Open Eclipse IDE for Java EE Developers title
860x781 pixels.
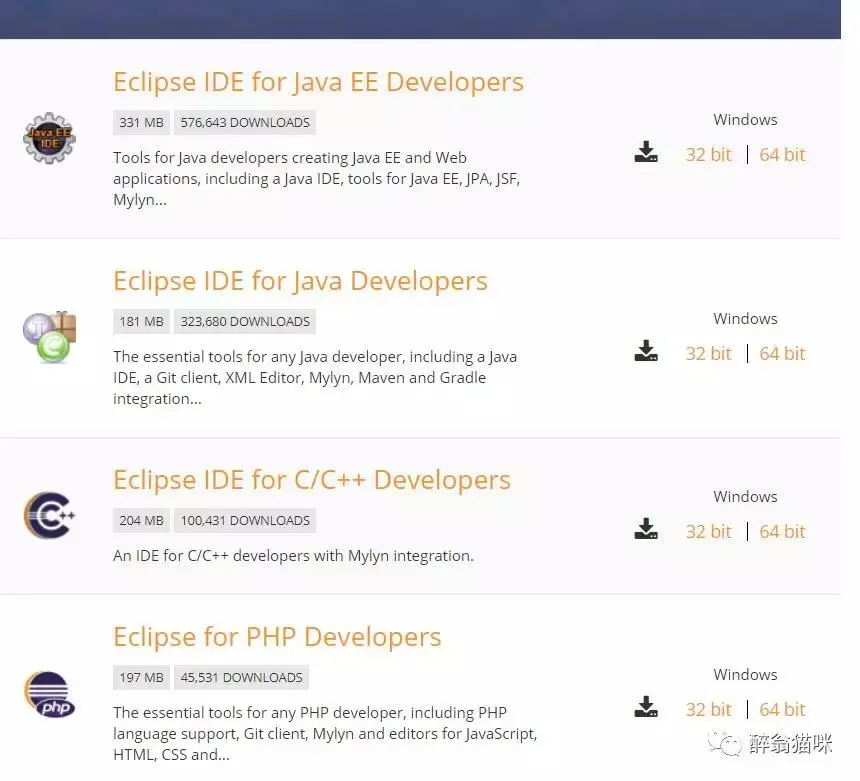[318, 83]
